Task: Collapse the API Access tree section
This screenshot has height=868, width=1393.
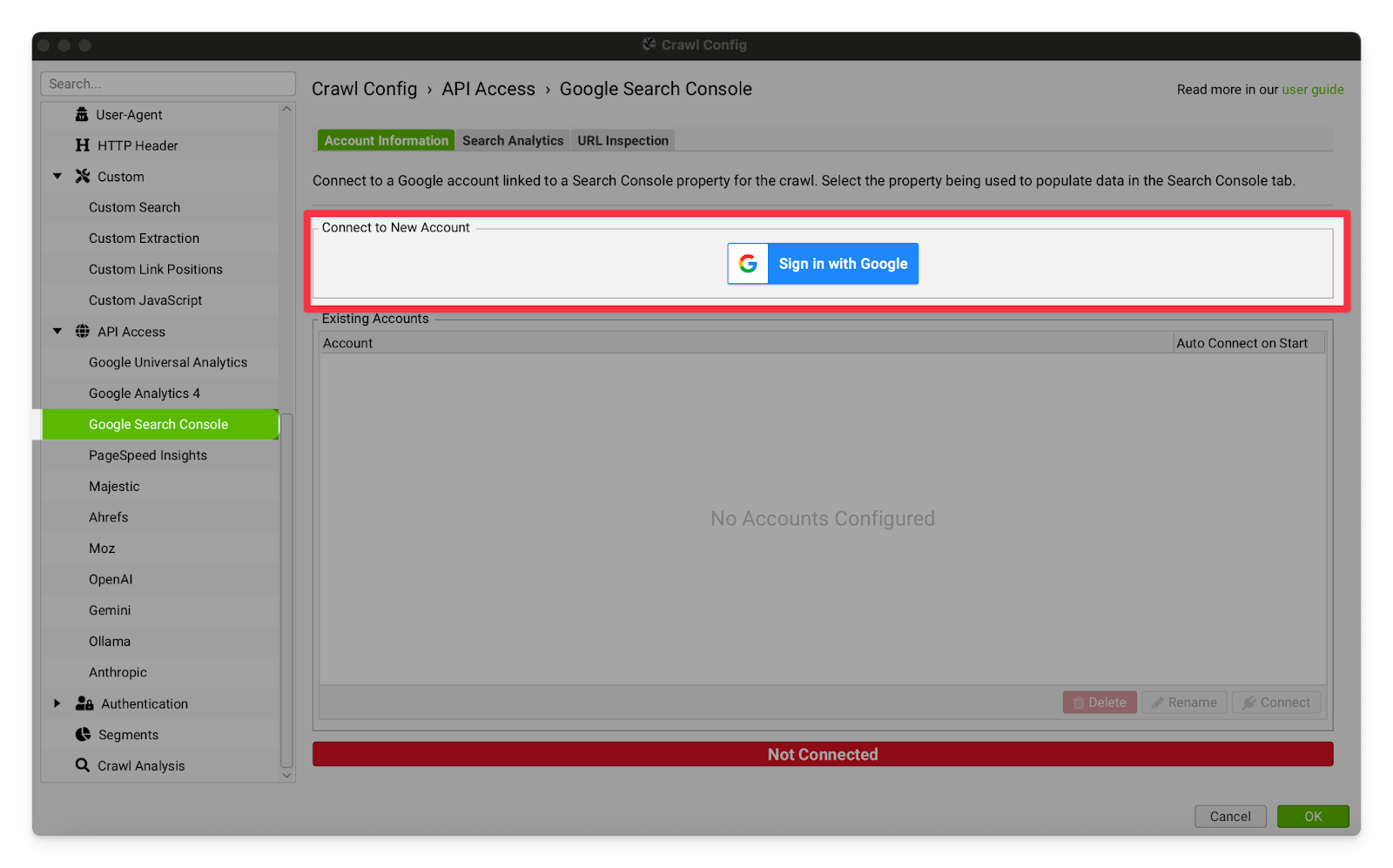Action: [57, 332]
